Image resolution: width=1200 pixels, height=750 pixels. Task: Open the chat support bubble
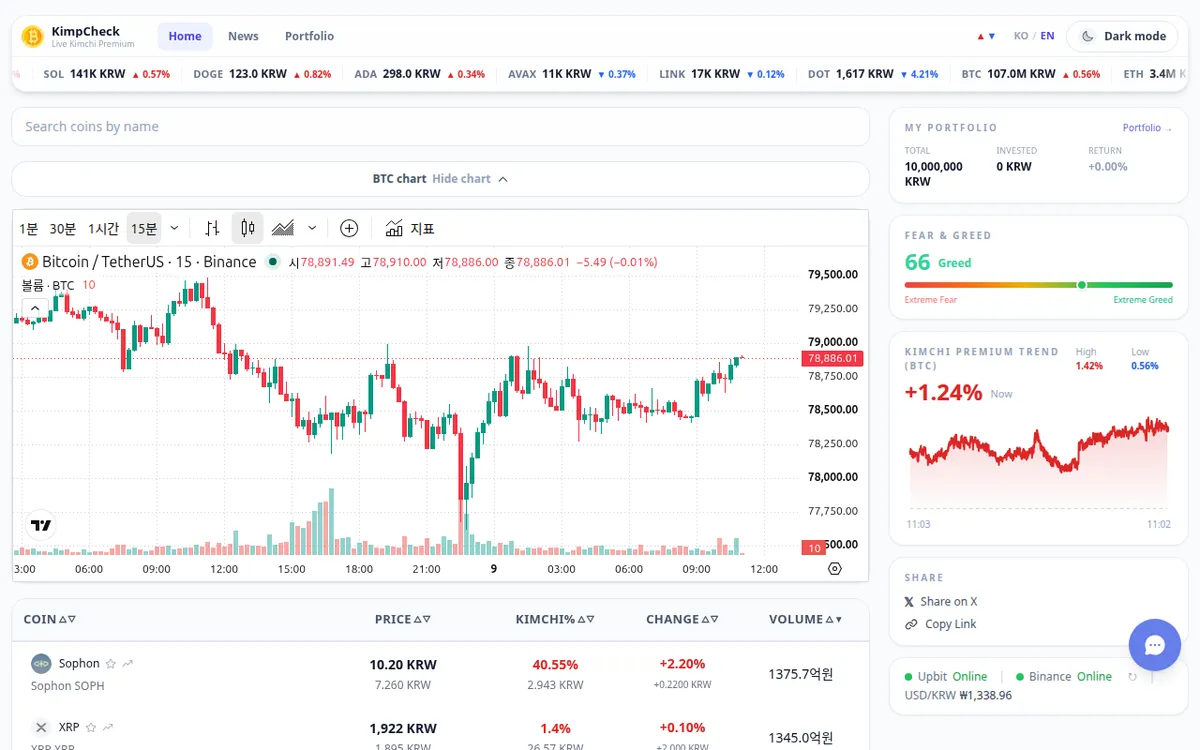1155,645
